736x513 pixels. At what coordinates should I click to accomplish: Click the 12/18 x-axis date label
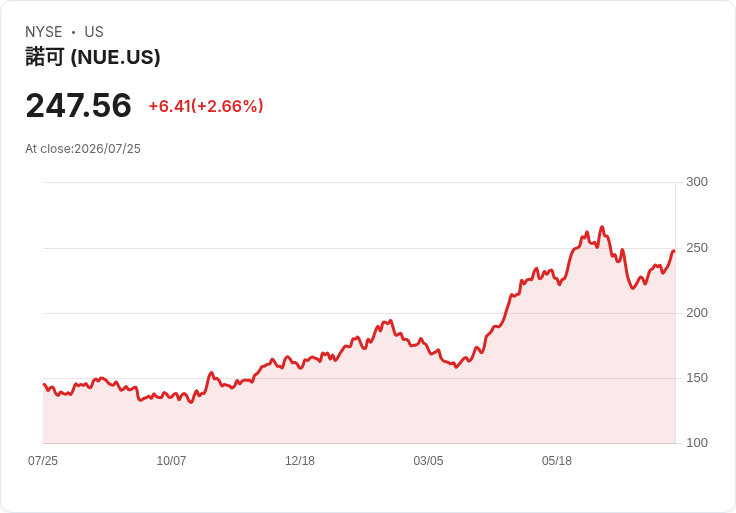pyautogui.click(x=300, y=461)
